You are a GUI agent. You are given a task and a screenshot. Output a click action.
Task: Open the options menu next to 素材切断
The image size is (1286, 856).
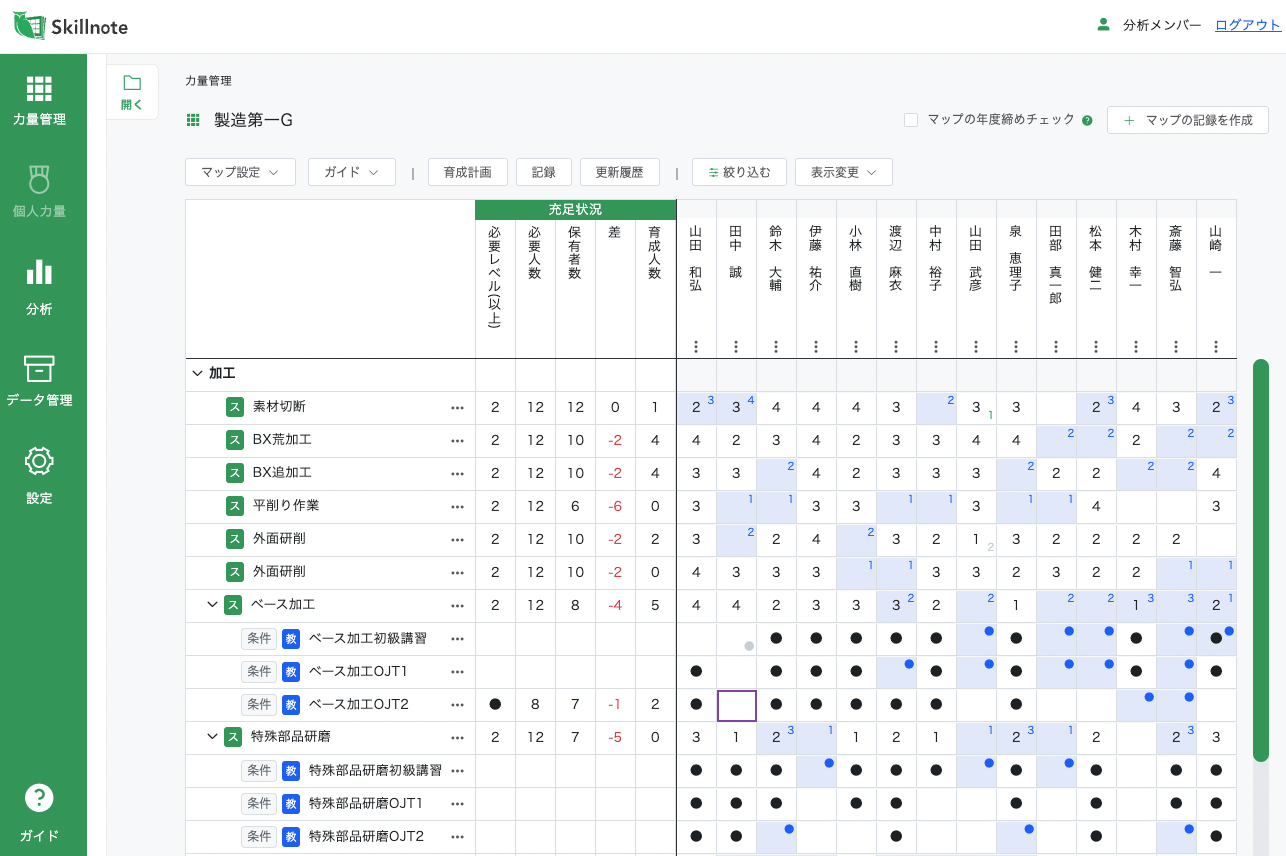click(x=458, y=407)
